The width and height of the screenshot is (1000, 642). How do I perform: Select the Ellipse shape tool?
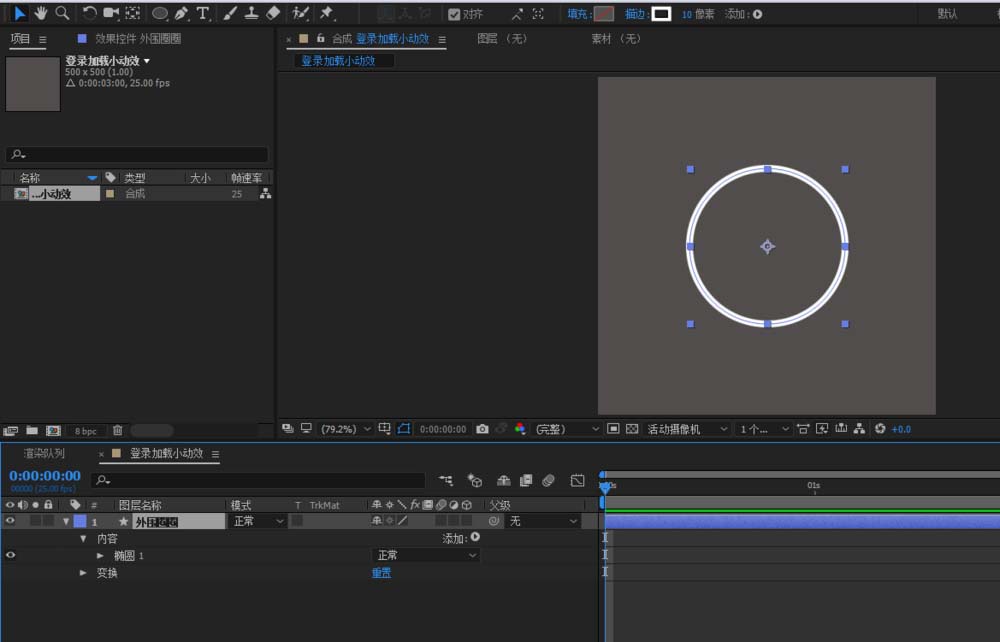click(159, 13)
